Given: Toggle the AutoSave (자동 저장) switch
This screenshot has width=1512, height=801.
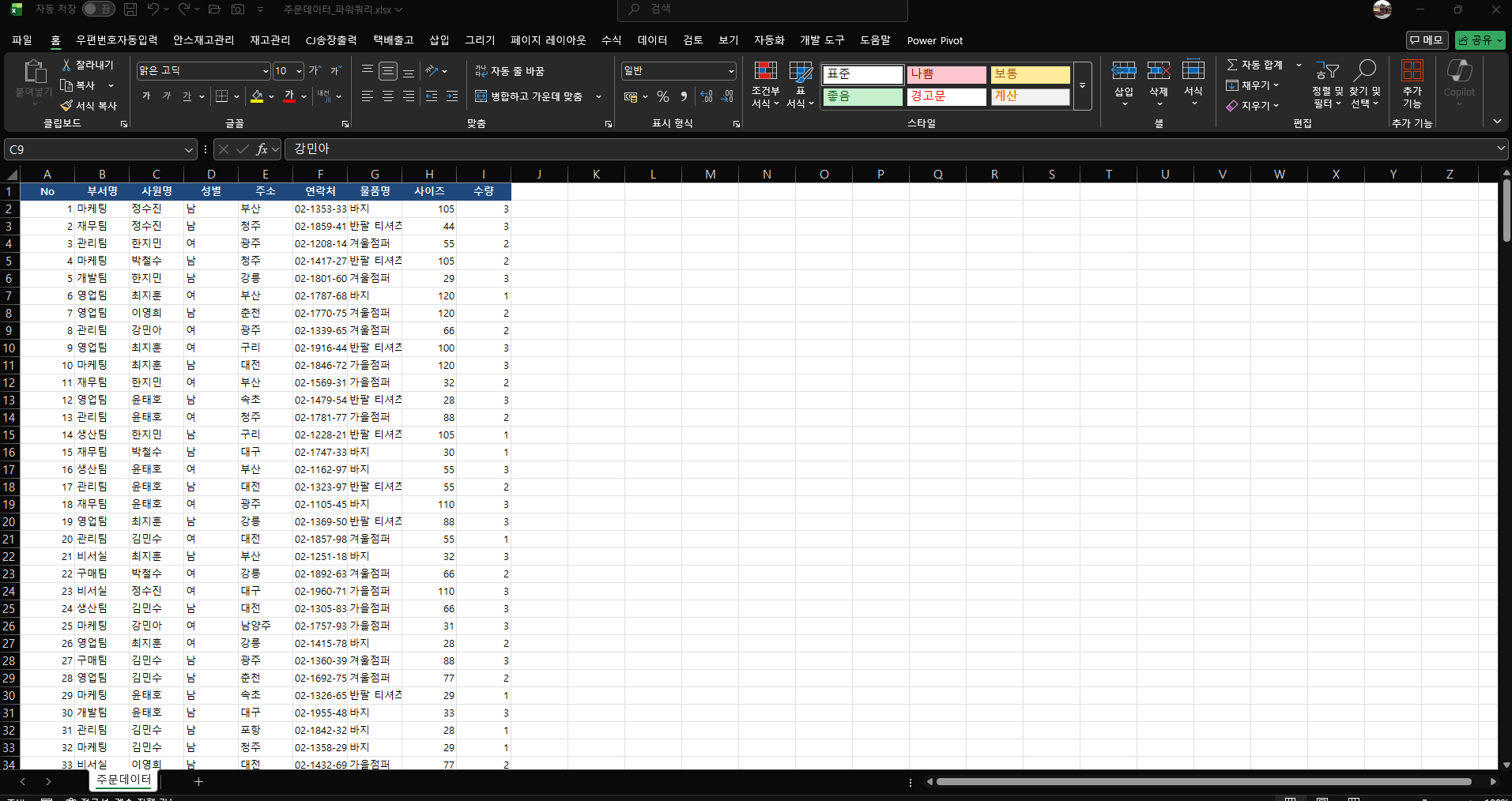Looking at the screenshot, I should click(97, 9).
